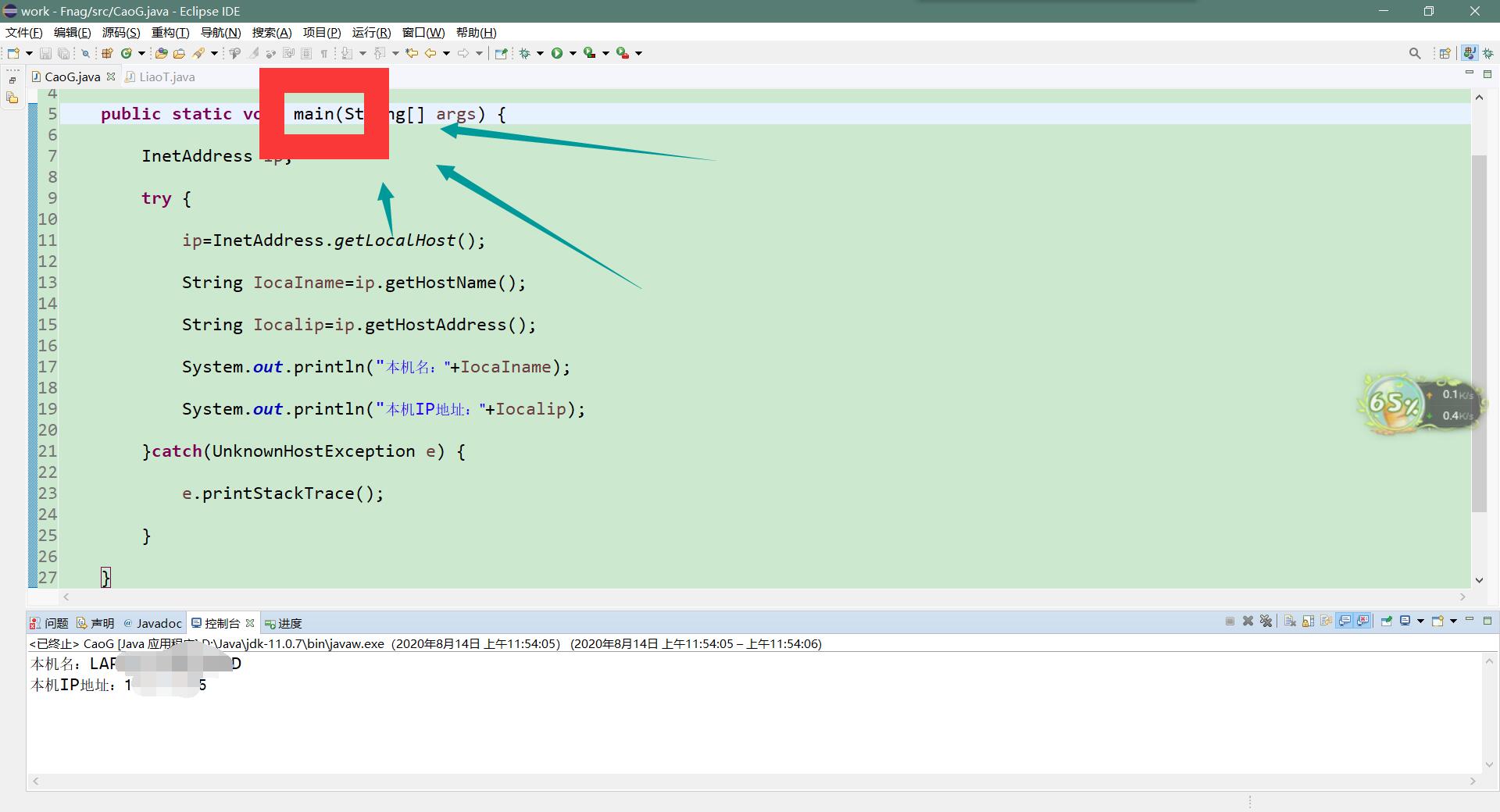The image size is (1500, 812).
Task: Open dropdown beside Search flashlight icon
Action: pyautogui.click(x=214, y=53)
